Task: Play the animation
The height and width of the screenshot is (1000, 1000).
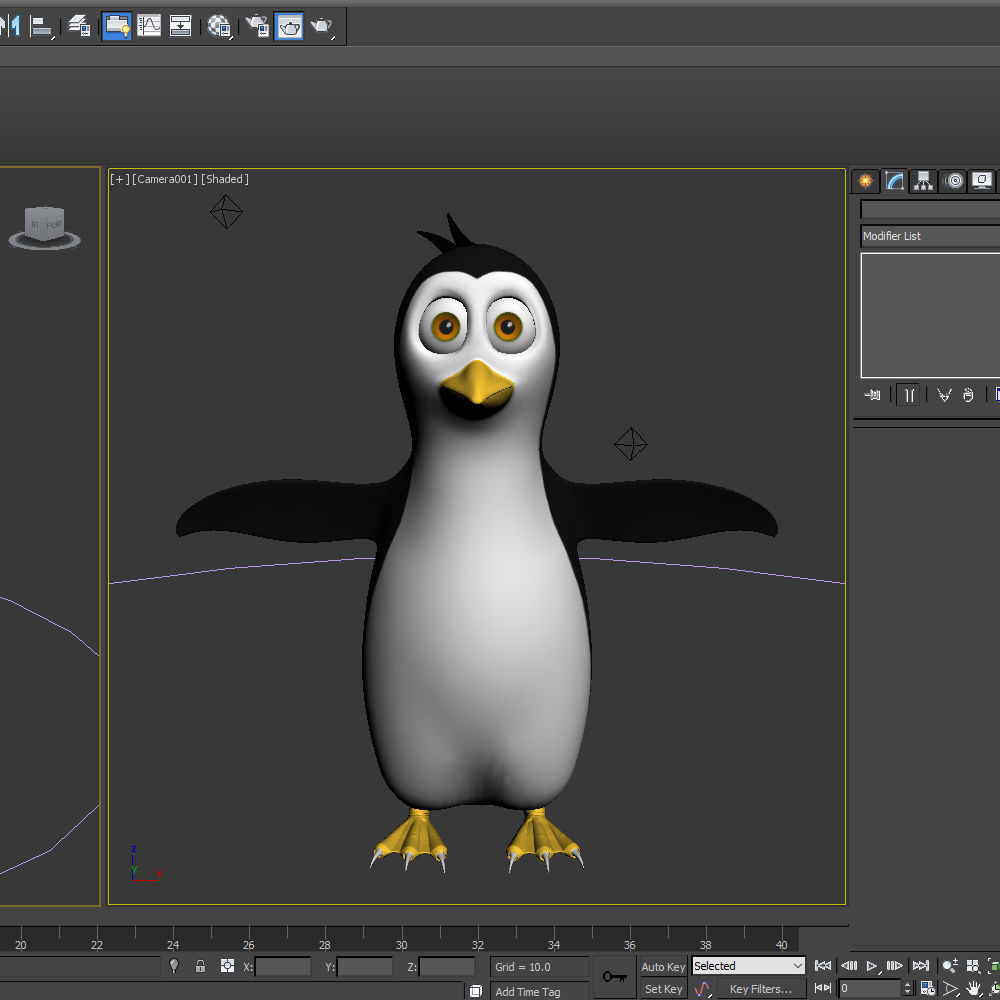Action: point(872,966)
